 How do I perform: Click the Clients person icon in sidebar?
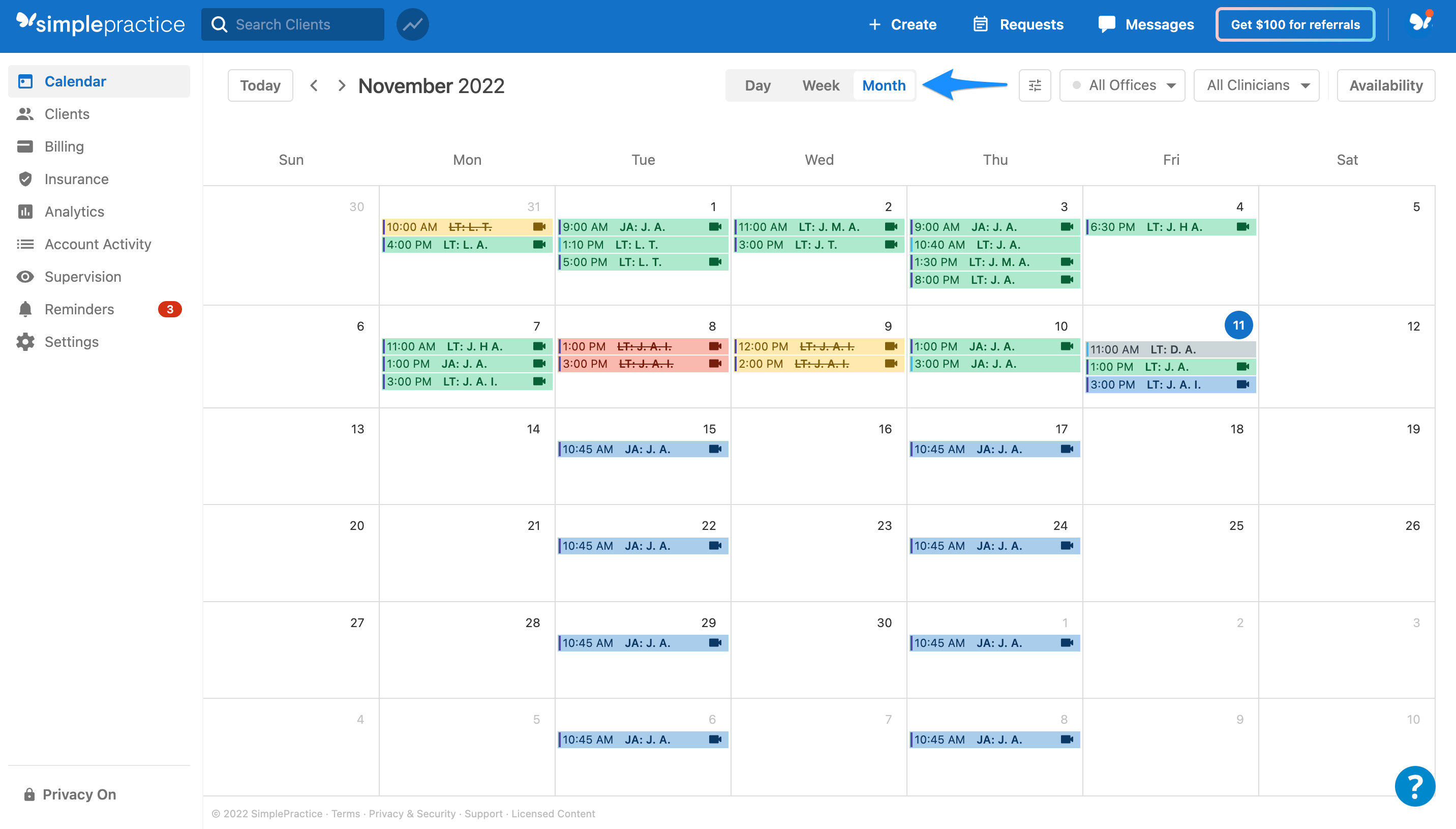[x=25, y=113]
